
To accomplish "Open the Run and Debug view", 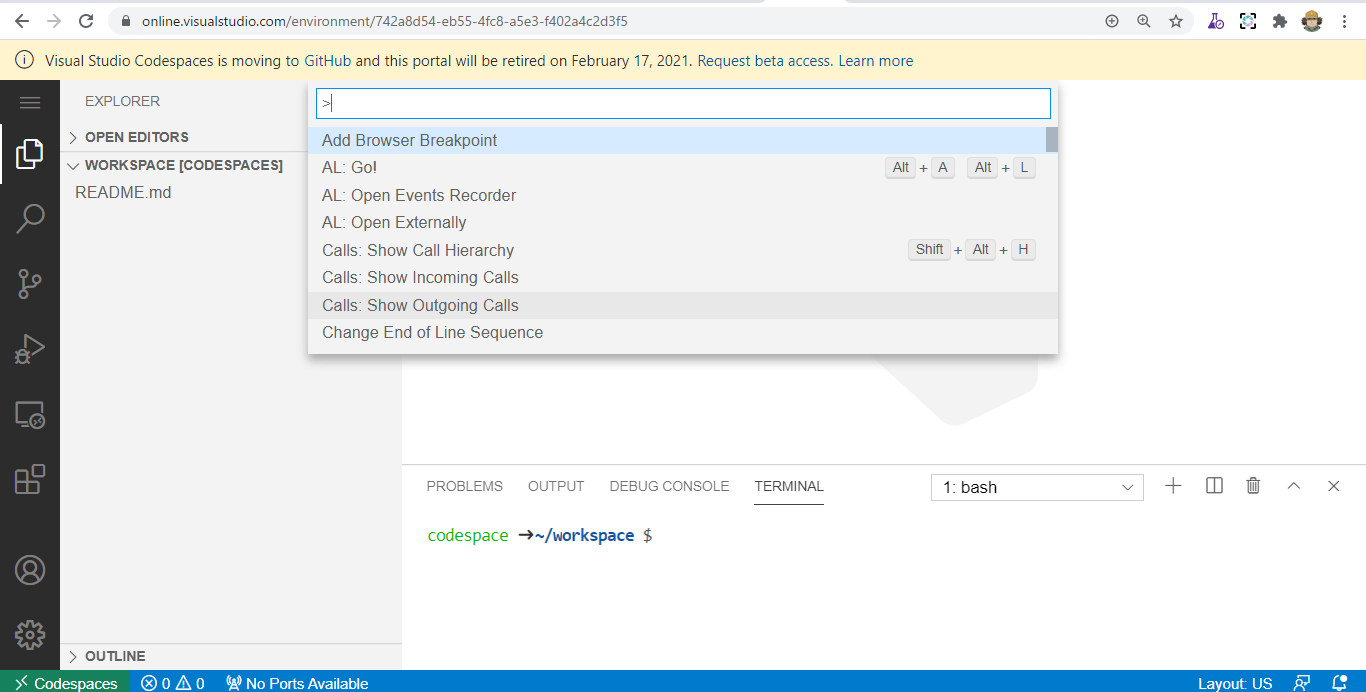I will click(30, 349).
